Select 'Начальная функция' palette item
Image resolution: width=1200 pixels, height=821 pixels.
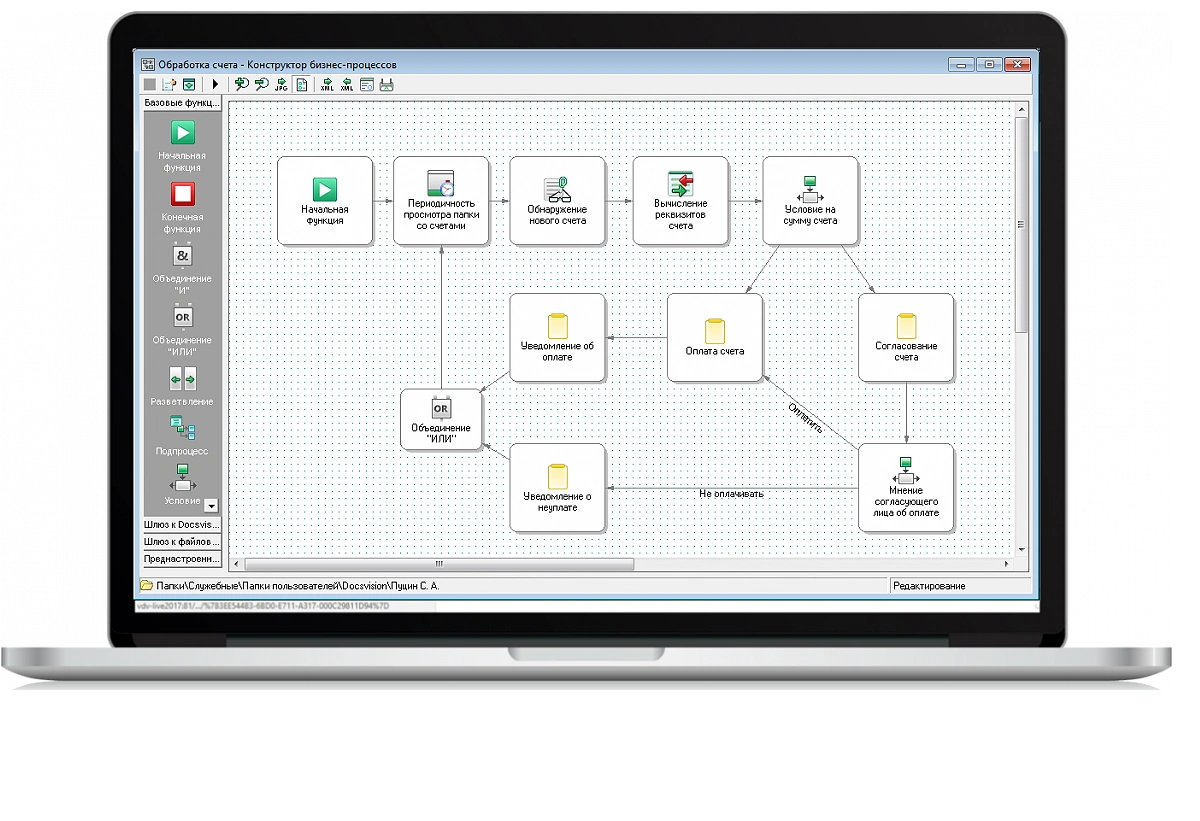tap(182, 146)
